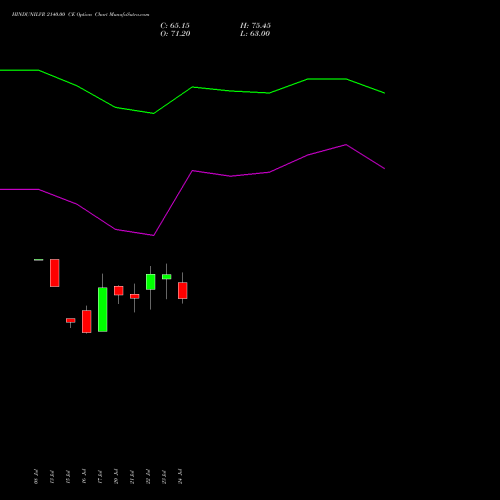Click the '22 Jul' date axis label
This screenshot has width=500, height=500.
pyautogui.click(x=148, y=476)
